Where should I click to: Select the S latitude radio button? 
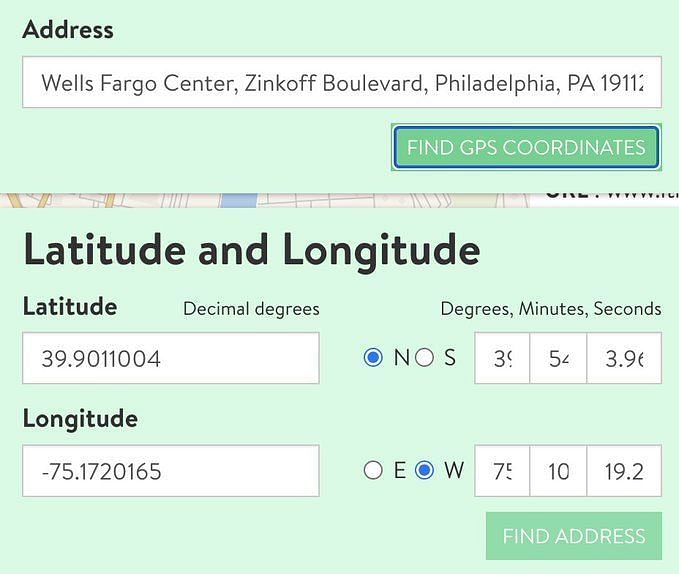424,358
